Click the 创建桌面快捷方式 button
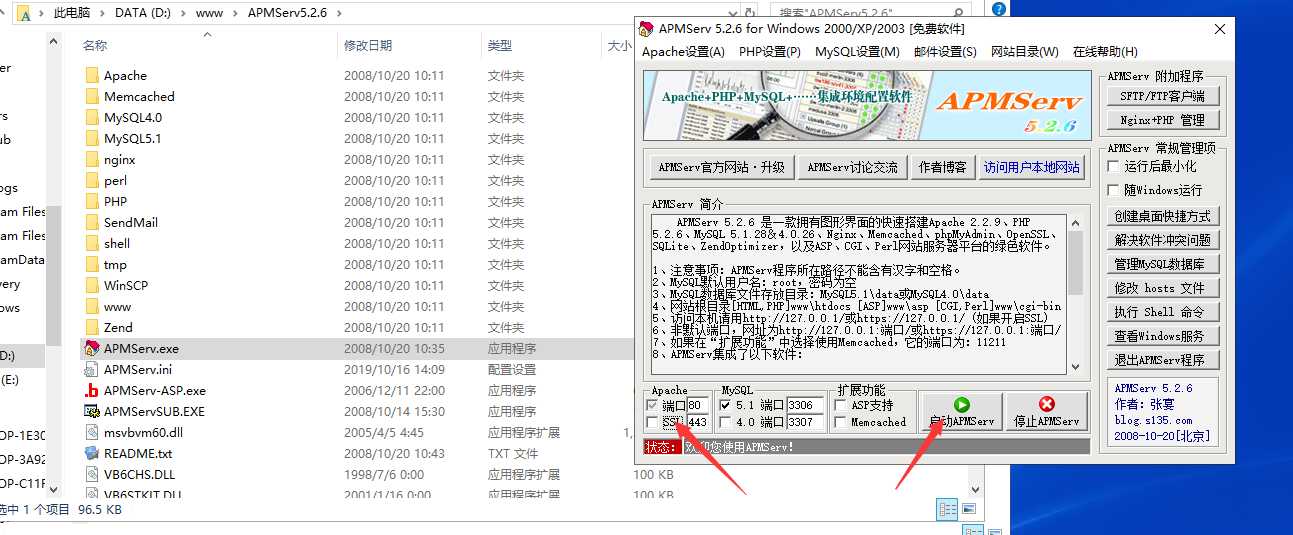This screenshot has height=535, width=1293. click(1162, 216)
